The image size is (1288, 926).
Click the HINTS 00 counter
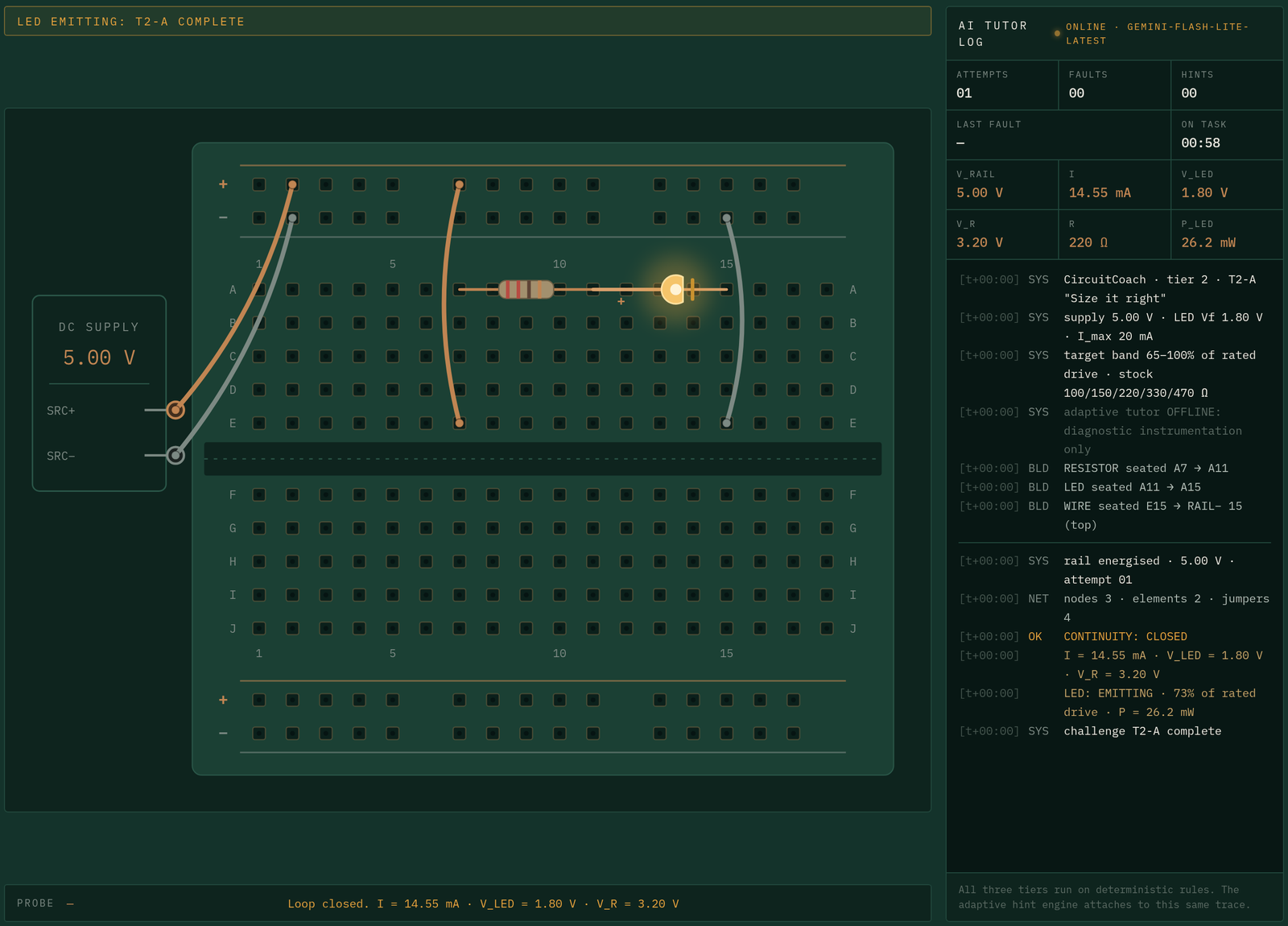tap(1227, 85)
